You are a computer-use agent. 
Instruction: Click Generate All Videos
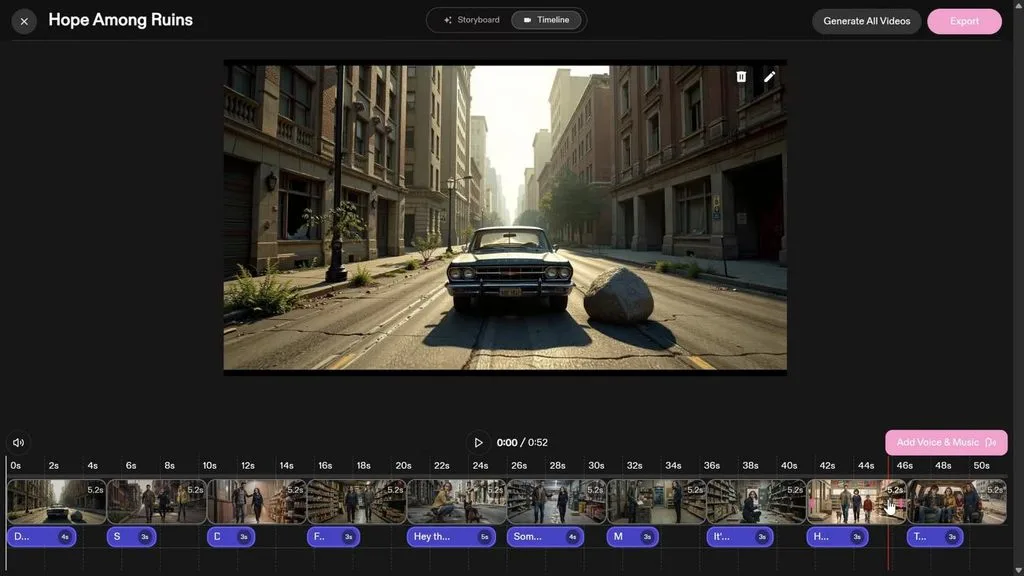[x=866, y=22]
